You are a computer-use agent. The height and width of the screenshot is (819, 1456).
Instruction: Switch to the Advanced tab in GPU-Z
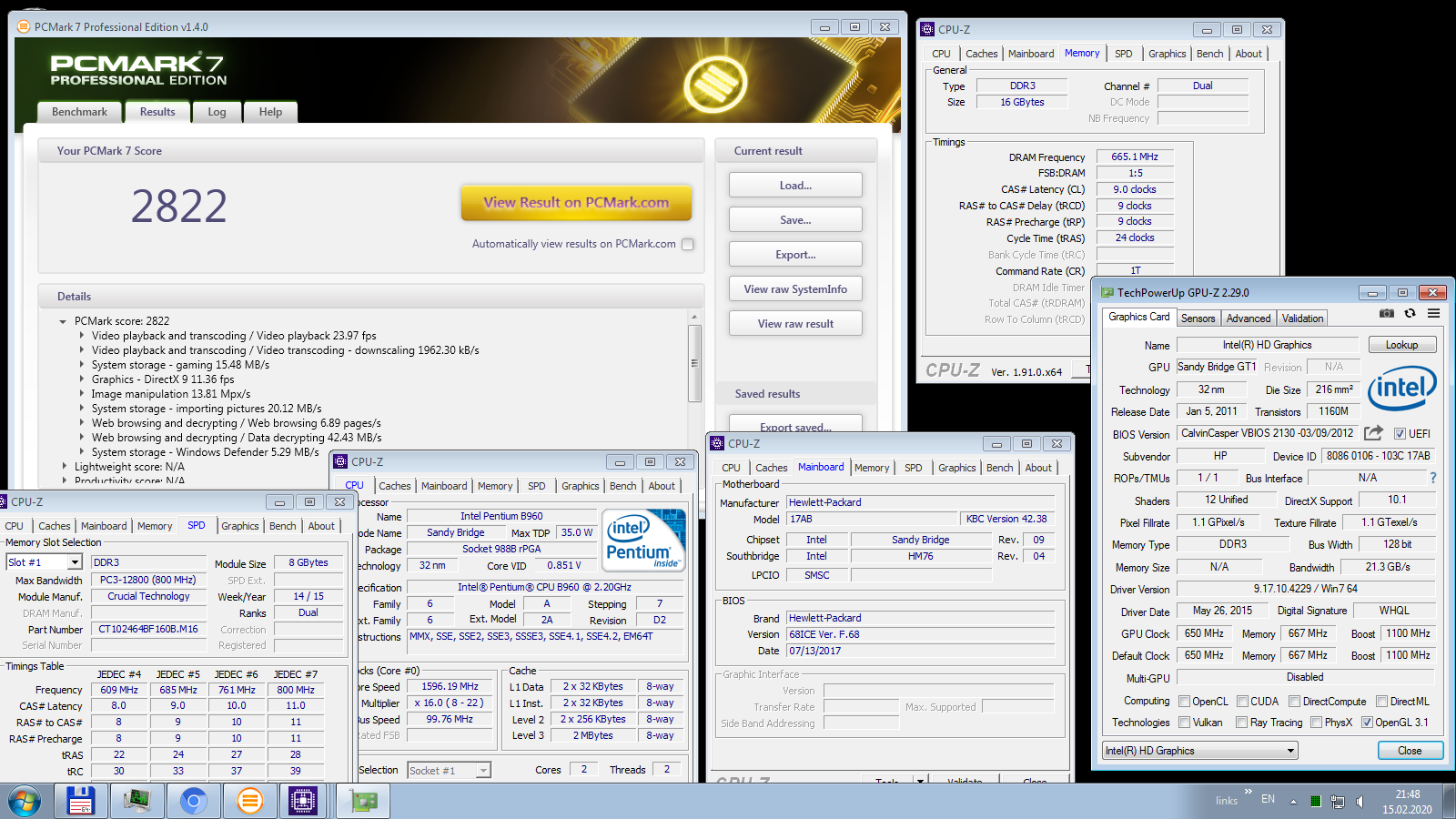click(x=1249, y=318)
